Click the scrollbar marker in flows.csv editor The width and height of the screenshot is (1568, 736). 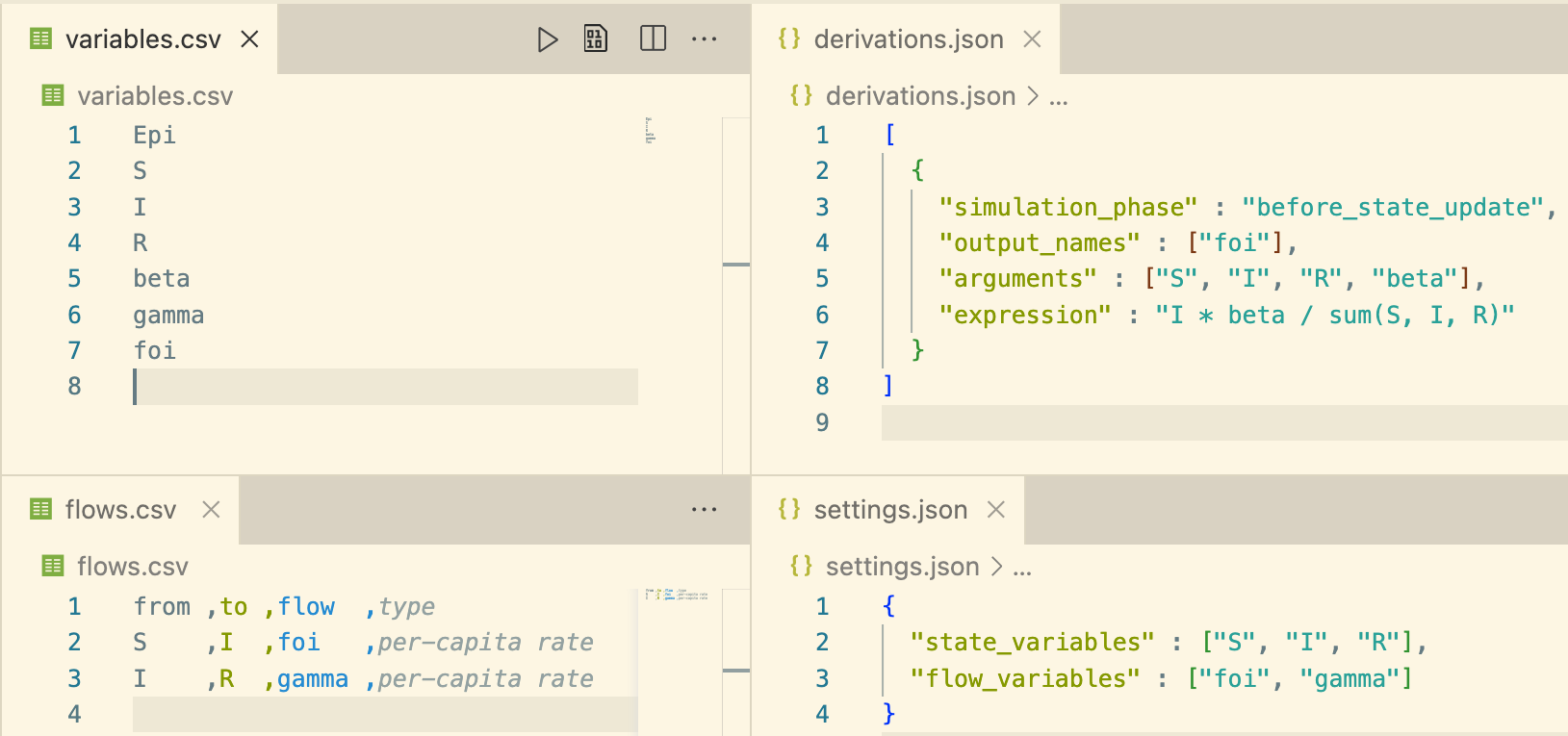pyautogui.click(x=735, y=671)
